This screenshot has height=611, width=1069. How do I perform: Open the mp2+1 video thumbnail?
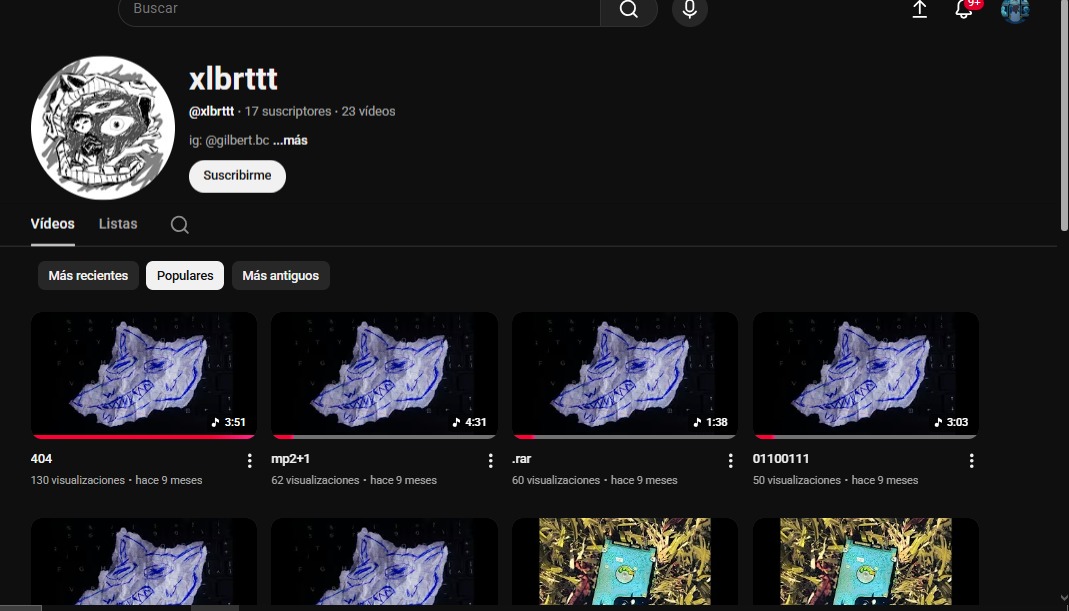tap(385, 375)
